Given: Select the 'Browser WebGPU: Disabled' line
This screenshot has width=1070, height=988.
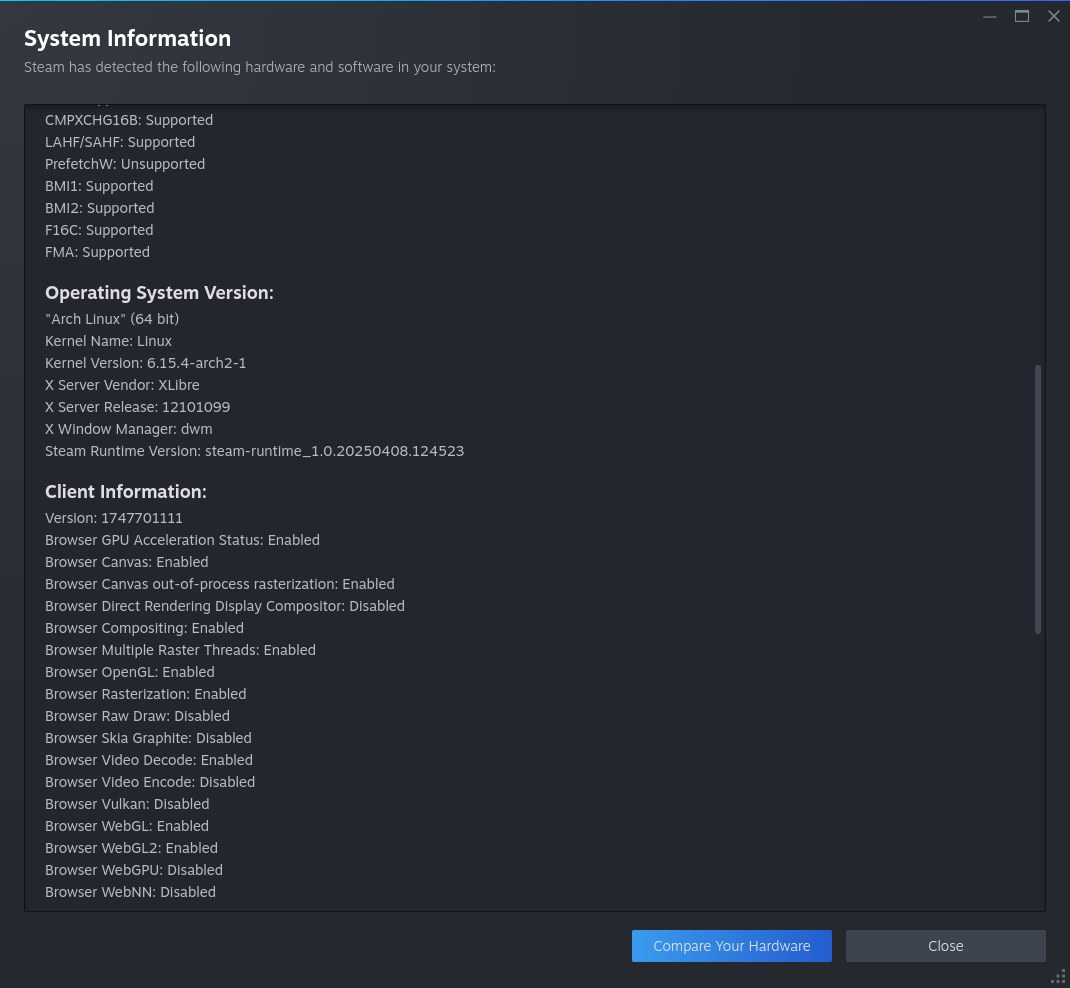Looking at the screenshot, I should [134, 870].
